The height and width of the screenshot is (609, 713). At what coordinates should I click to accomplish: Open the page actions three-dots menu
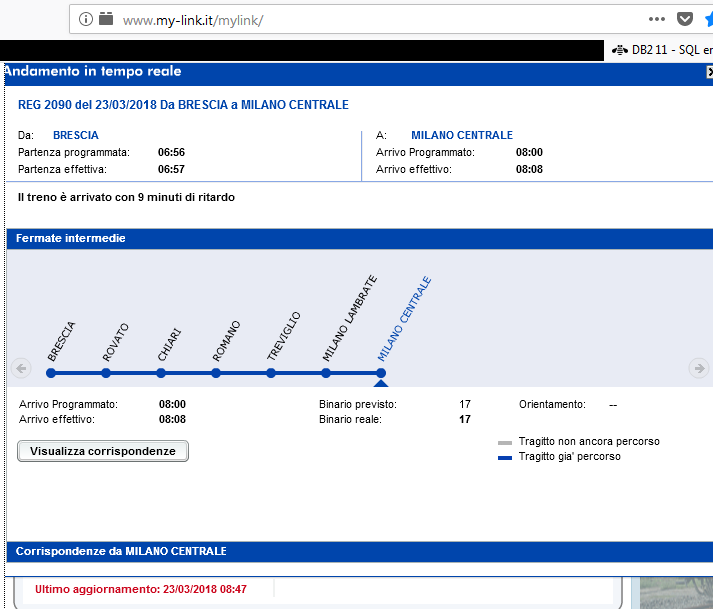(x=657, y=19)
